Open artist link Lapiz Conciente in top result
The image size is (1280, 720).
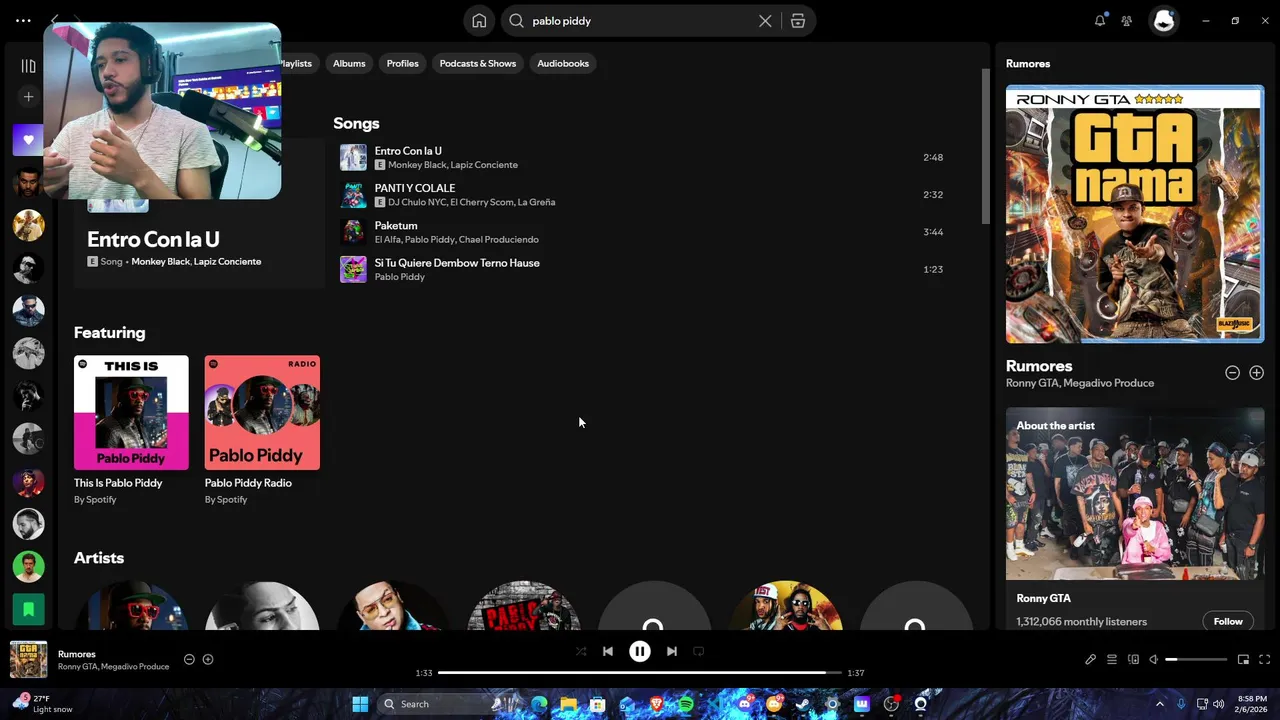point(227,261)
